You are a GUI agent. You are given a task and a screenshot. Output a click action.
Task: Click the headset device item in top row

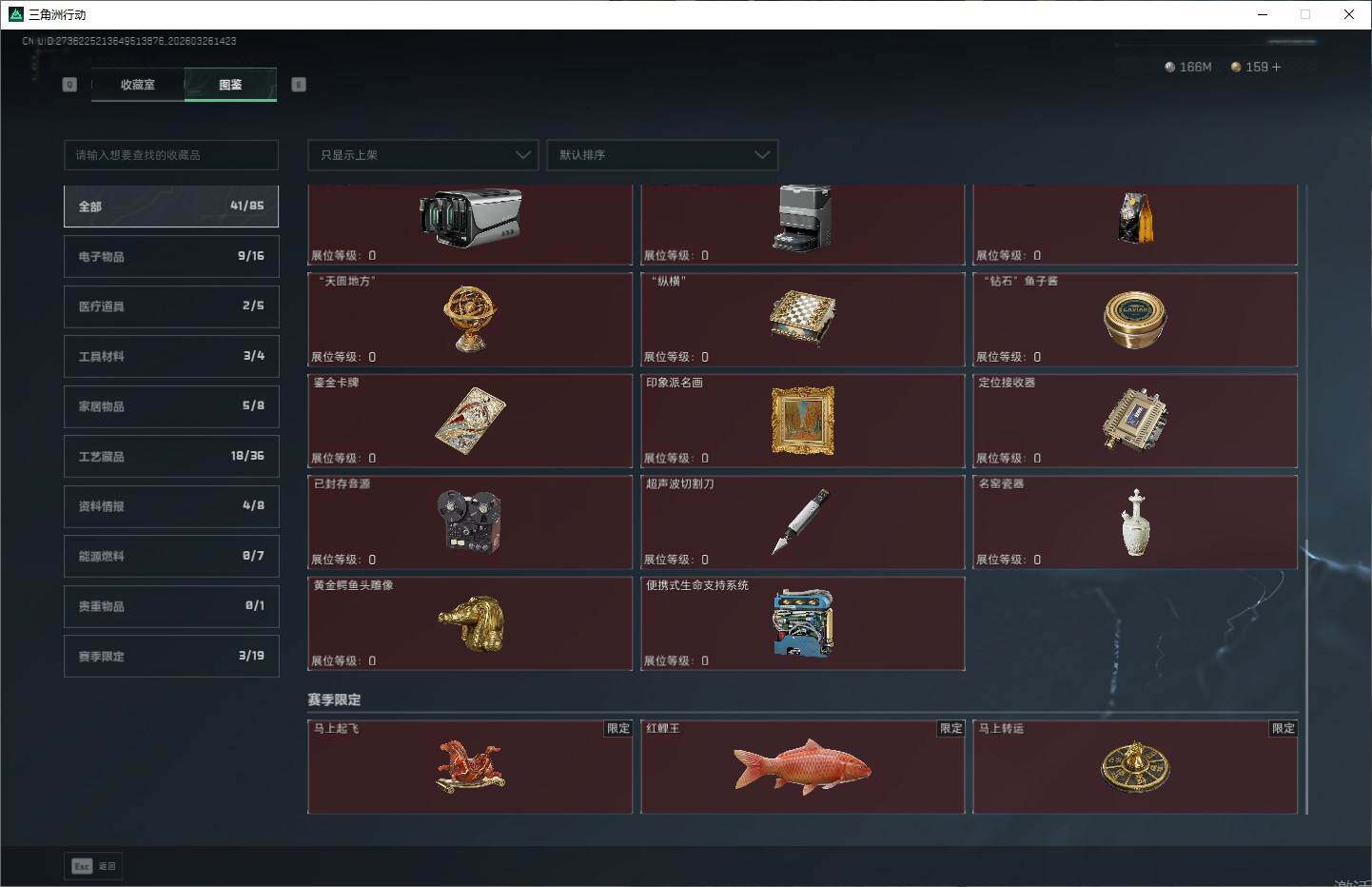(x=470, y=225)
